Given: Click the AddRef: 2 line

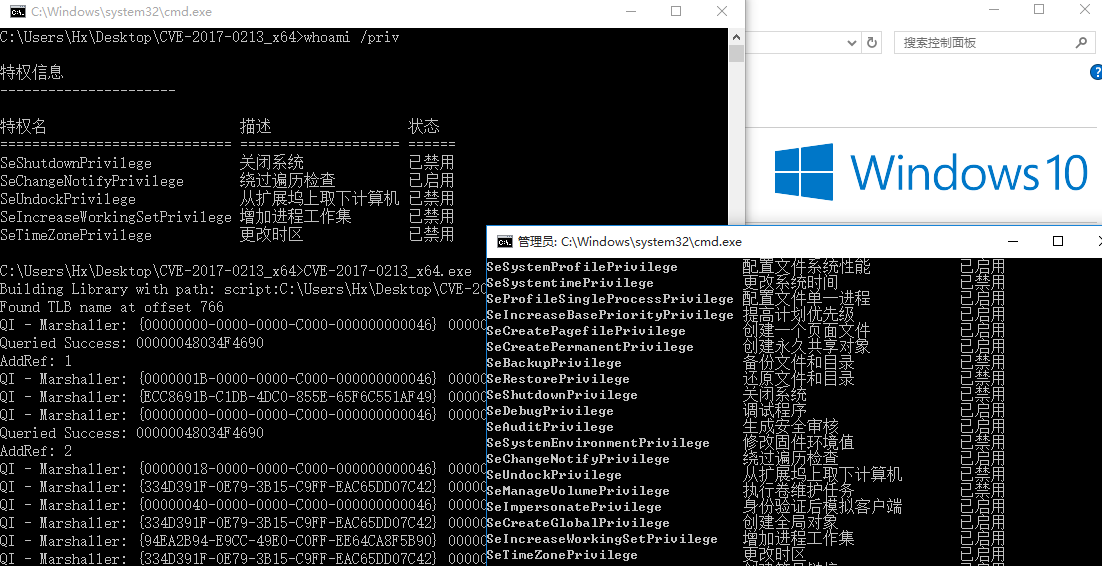Looking at the screenshot, I should [x=36, y=451].
